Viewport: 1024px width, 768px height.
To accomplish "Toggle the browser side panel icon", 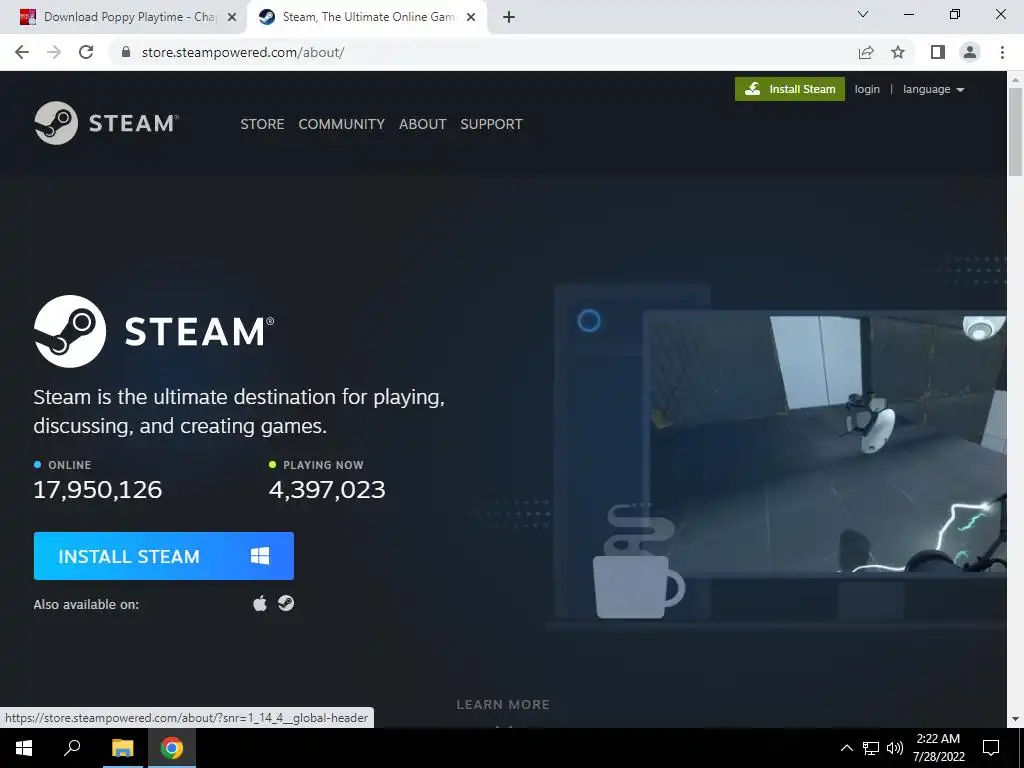I will 938,52.
